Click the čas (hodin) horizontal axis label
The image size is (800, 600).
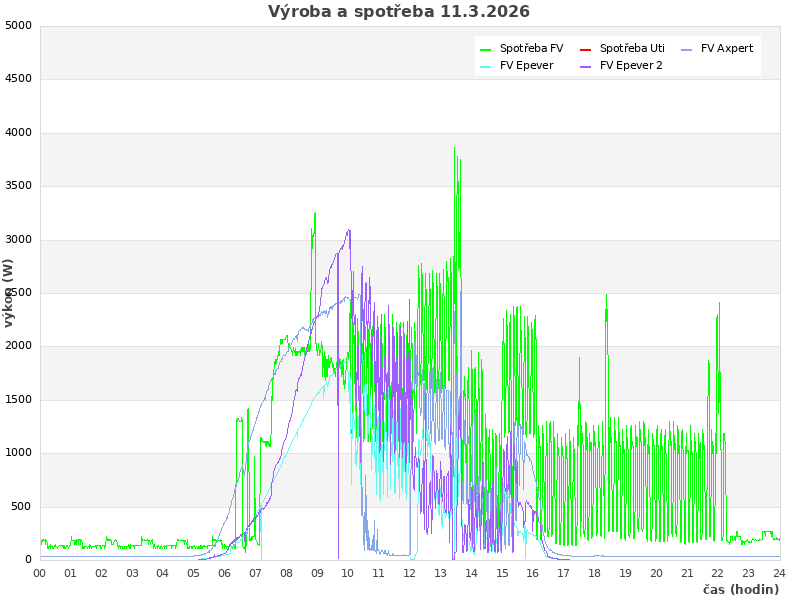(740, 589)
